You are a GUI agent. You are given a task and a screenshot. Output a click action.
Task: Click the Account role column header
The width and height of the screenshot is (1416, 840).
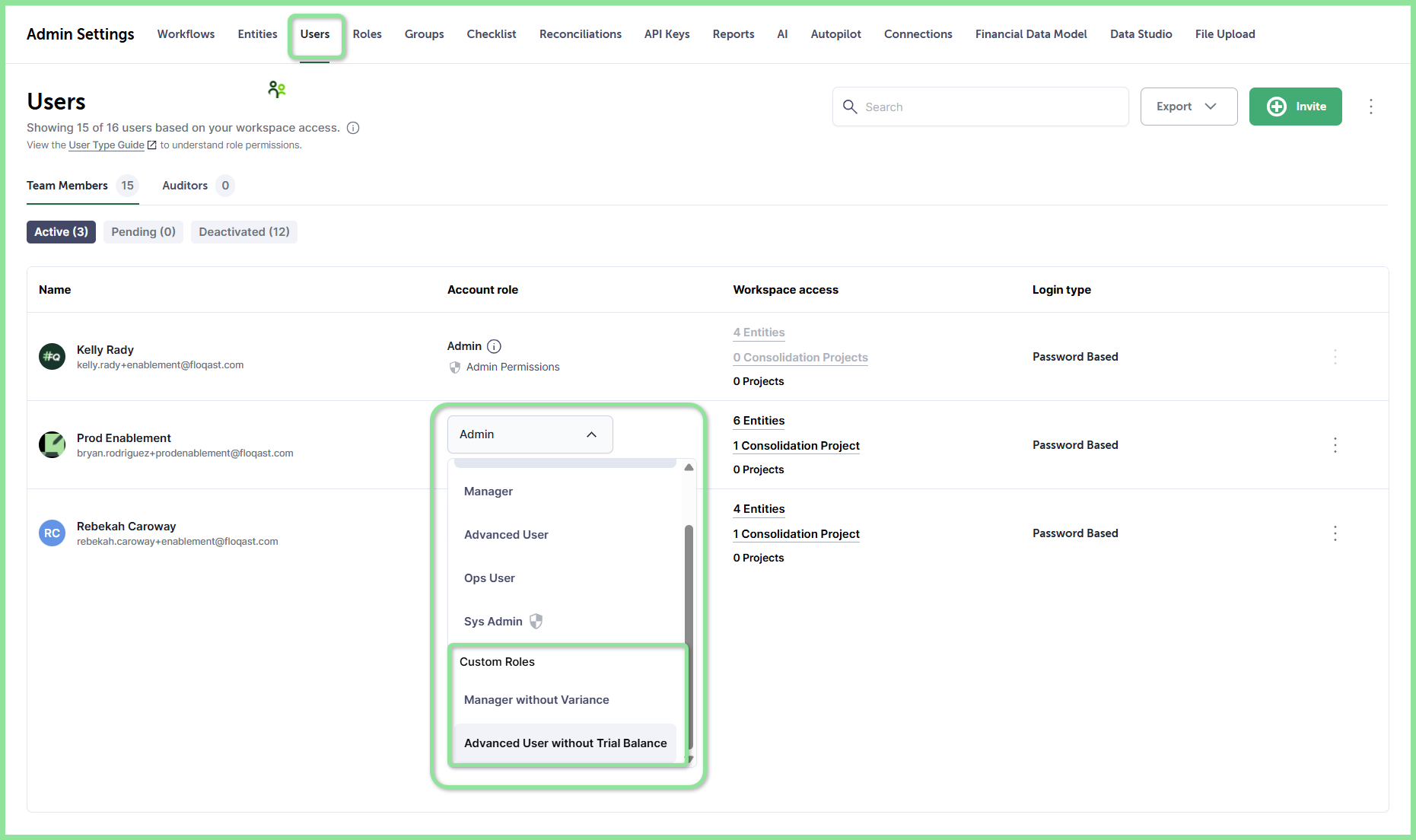[x=482, y=290]
